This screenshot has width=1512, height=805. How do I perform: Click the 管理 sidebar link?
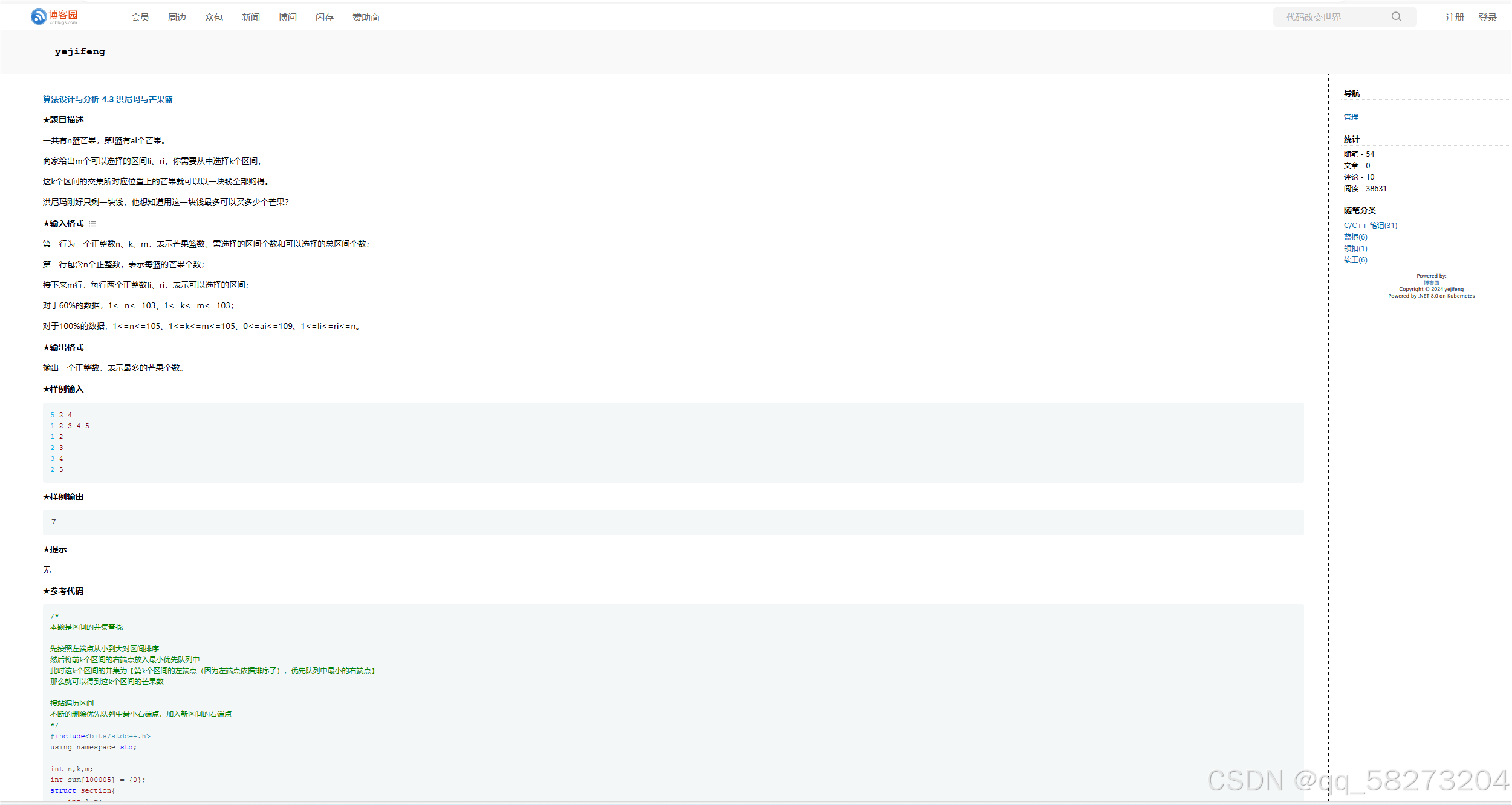click(x=1351, y=117)
